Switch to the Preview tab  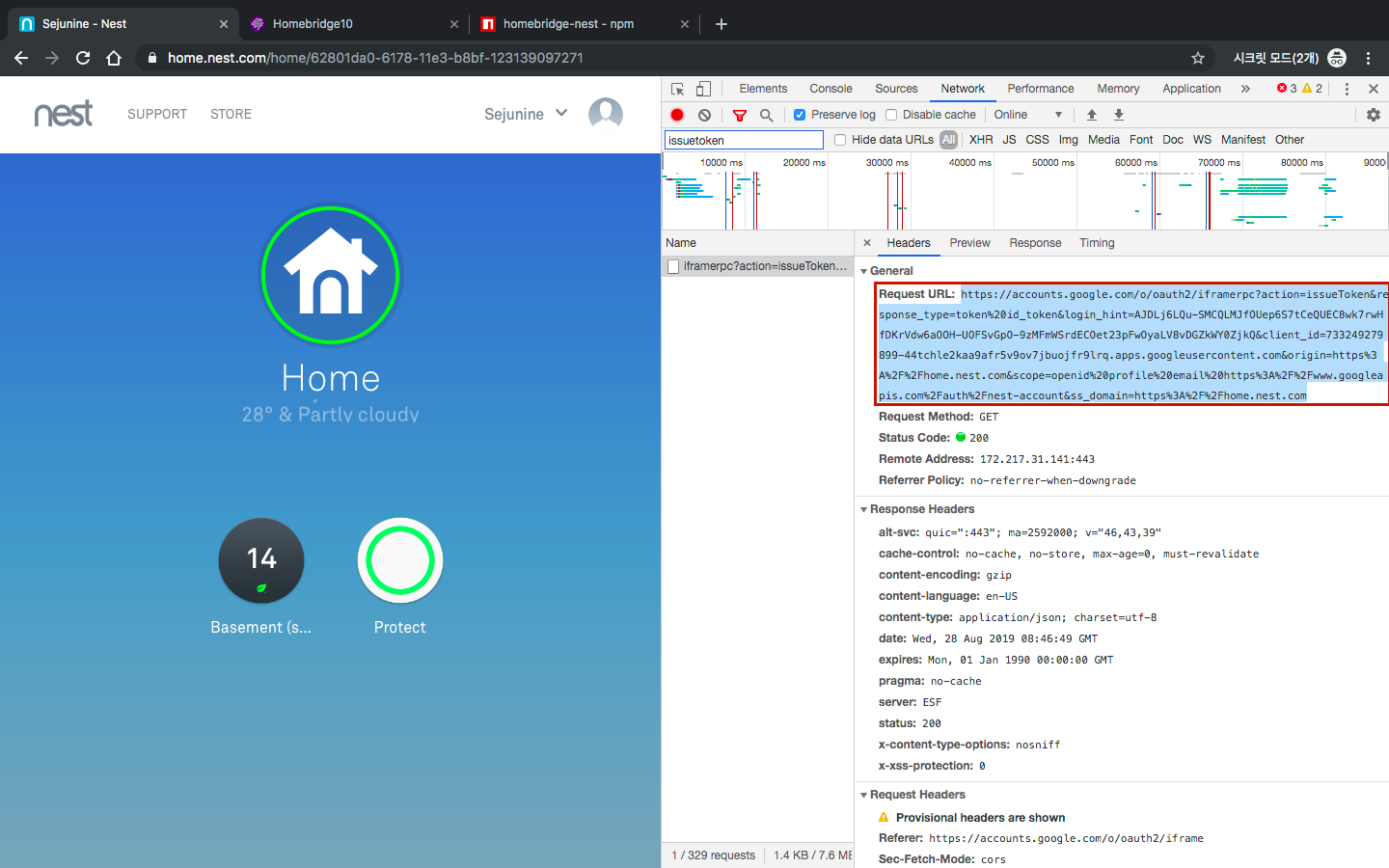pyautogui.click(x=969, y=243)
